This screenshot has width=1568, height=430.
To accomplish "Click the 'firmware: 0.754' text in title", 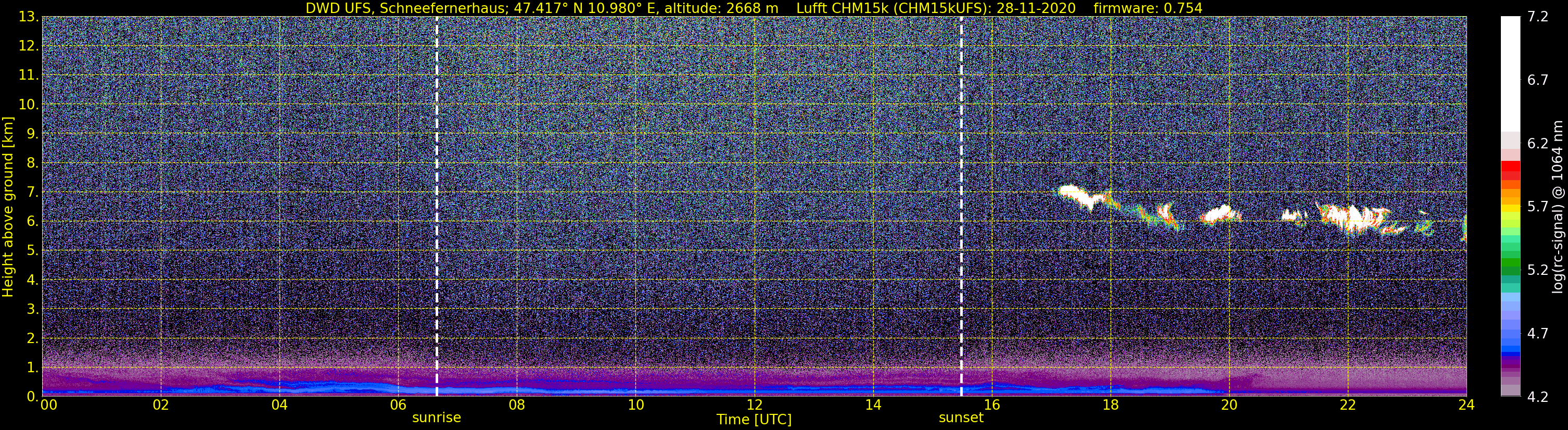I will click(x=1148, y=8).
